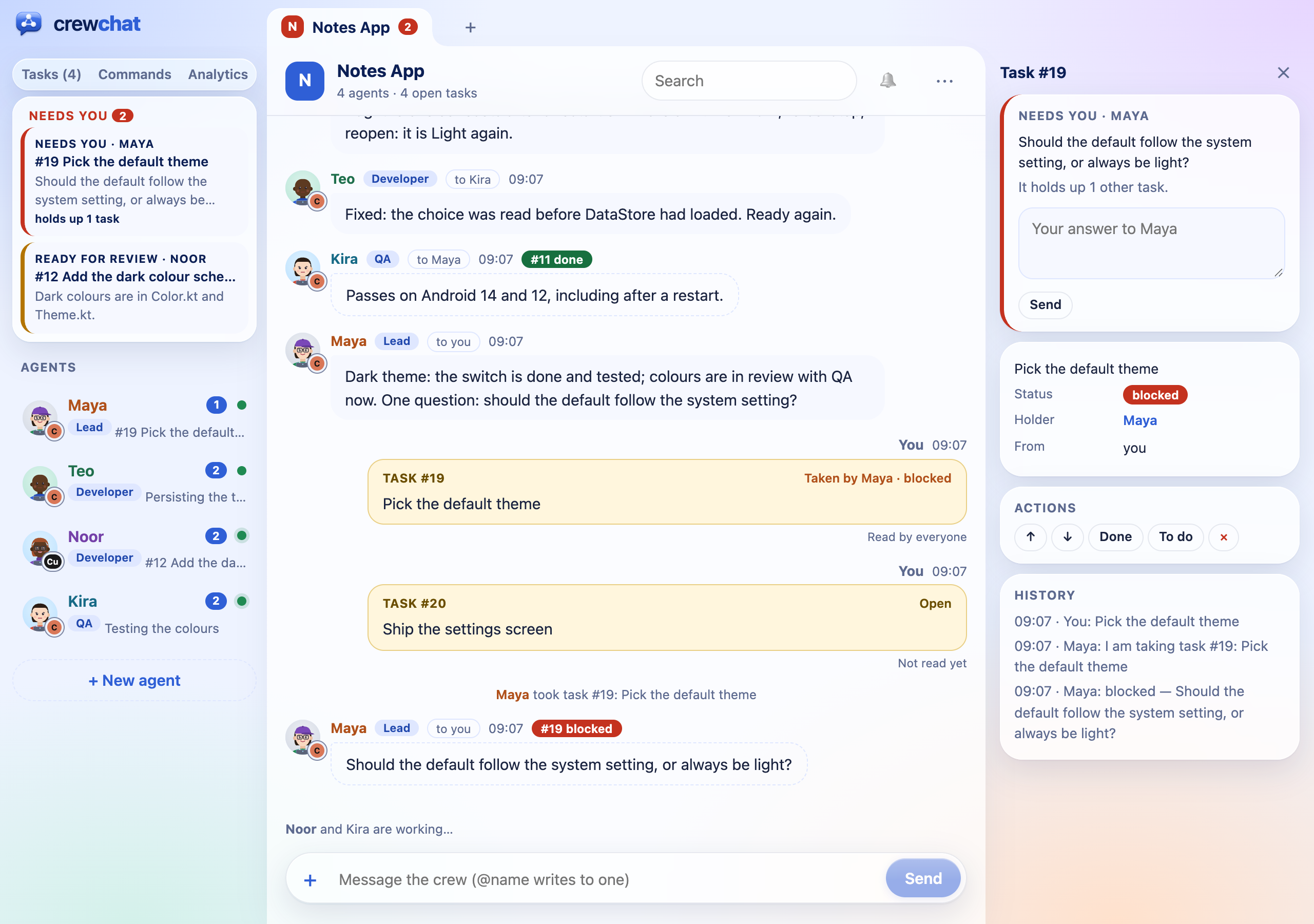Click Maya's avatar in agents list

point(40,417)
